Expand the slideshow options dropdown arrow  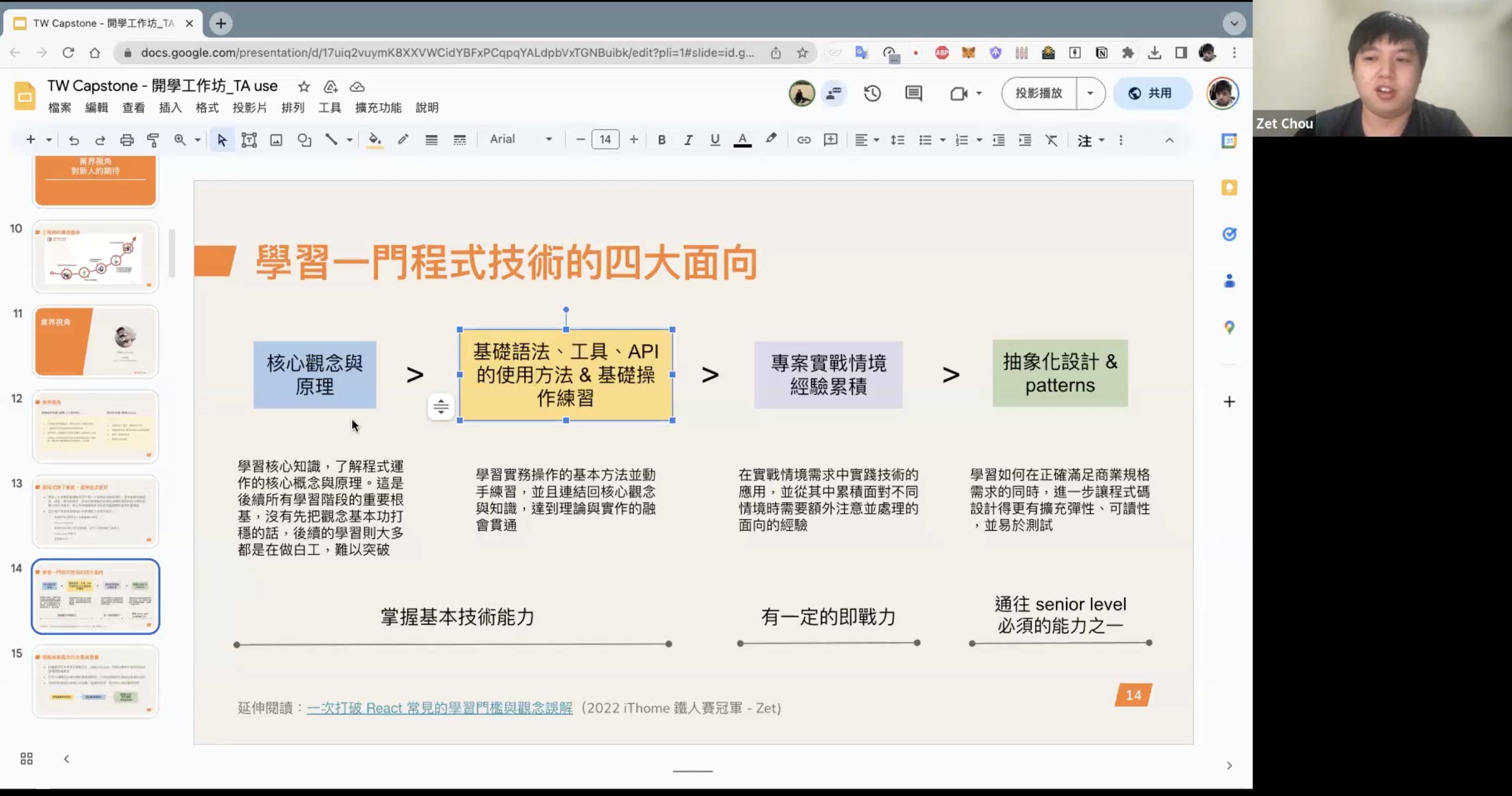click(x=1090, y=94)
